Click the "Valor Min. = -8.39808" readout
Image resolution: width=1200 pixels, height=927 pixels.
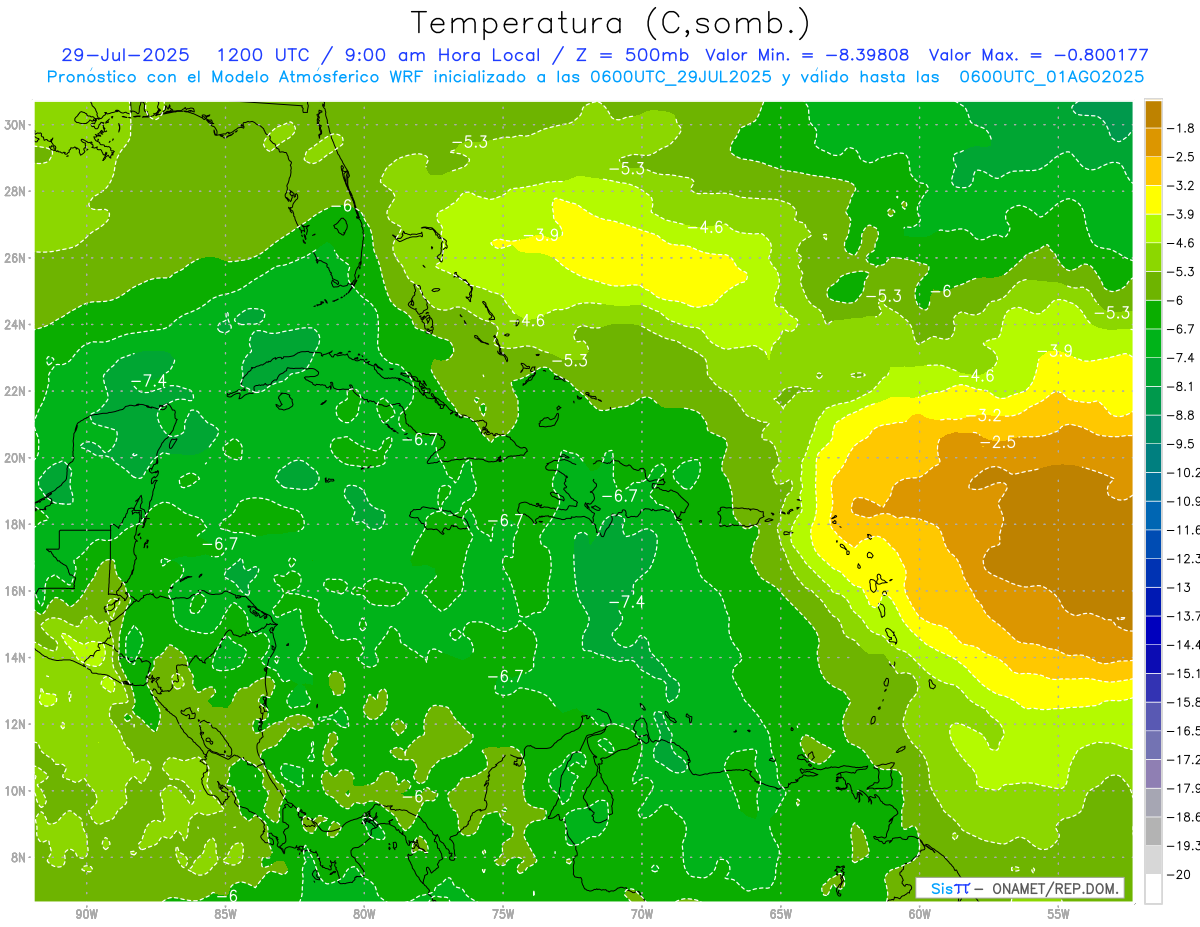point(807,55)
